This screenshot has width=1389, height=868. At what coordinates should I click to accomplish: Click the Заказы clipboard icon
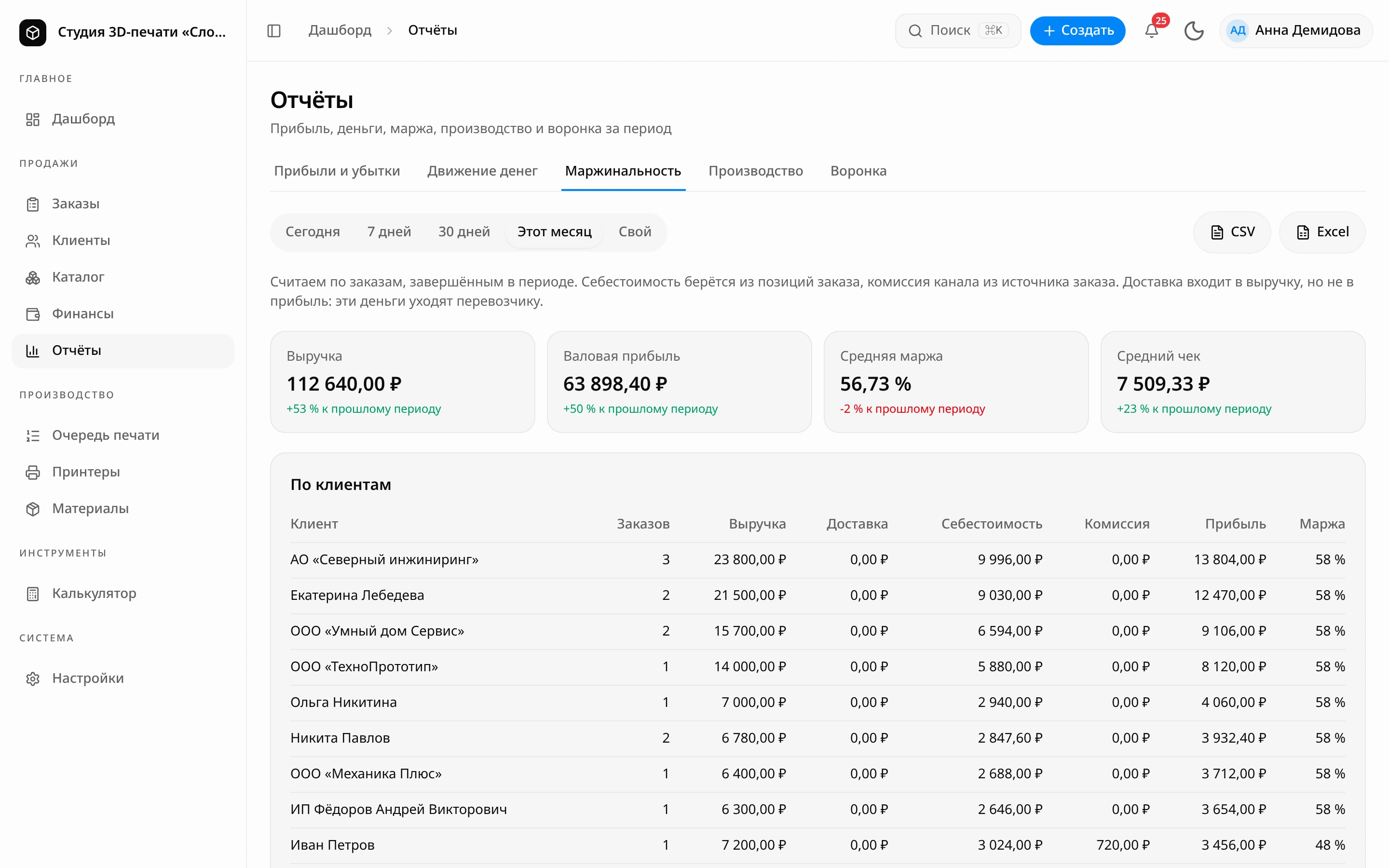(x=33, y=204)
